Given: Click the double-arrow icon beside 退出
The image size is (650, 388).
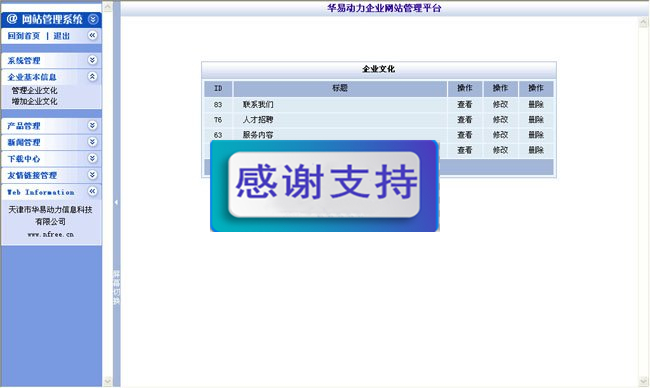Looking at the screenshot, I should pyautogui.click(x=92, y=36).
